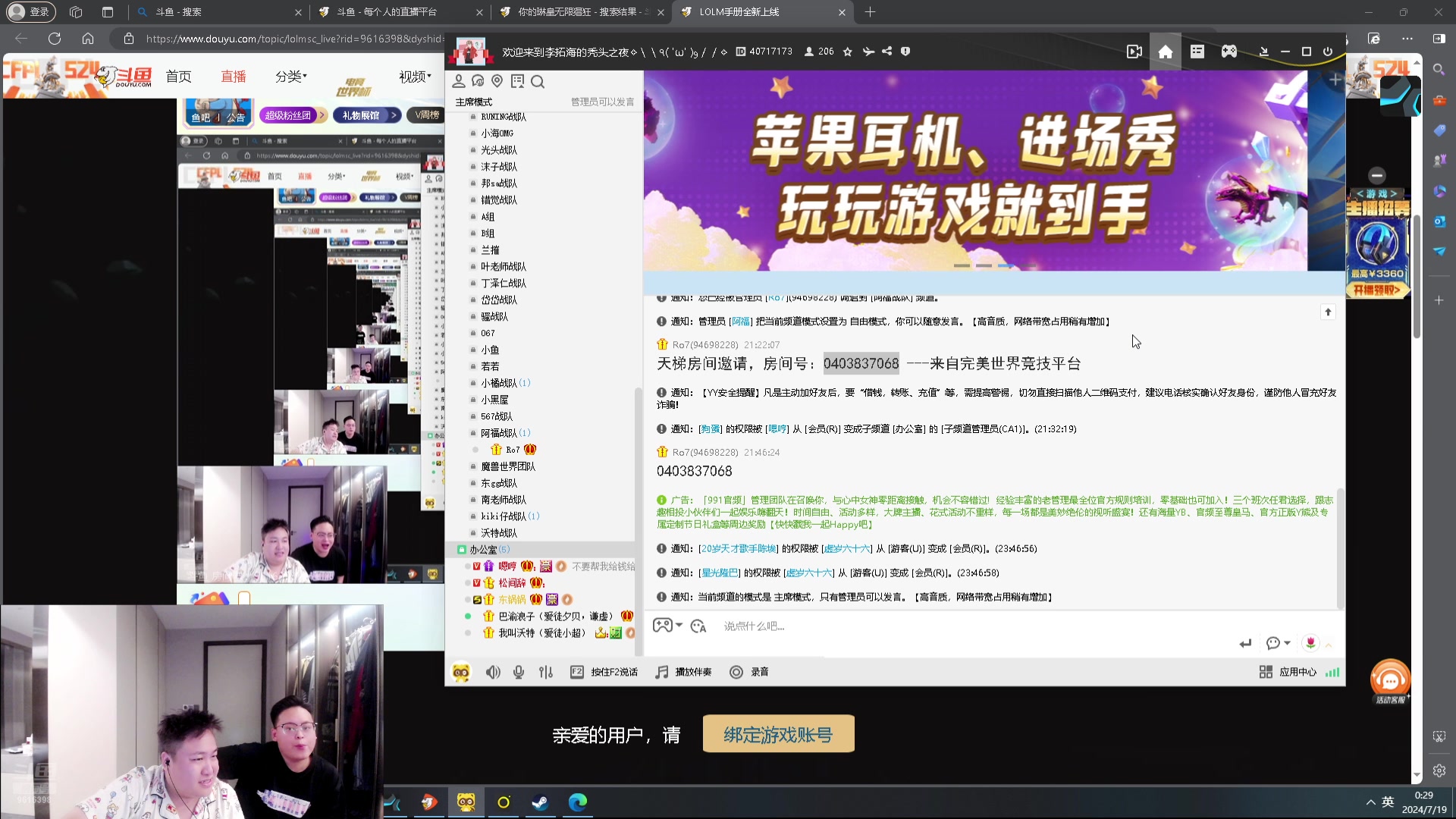Click the 礼物展馆 button
The width and height of the screenshot is (1456, 819).
(366, 115)
